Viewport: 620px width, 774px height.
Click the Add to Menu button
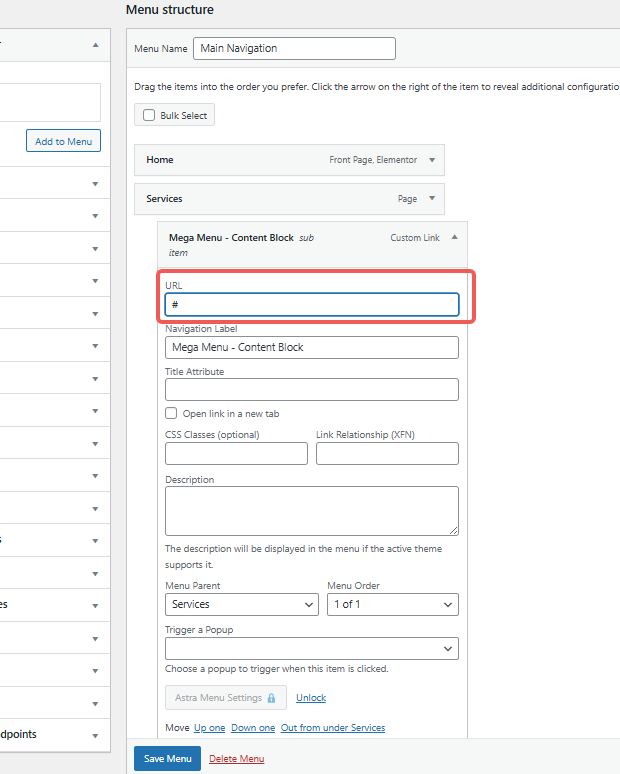[63, 142]
